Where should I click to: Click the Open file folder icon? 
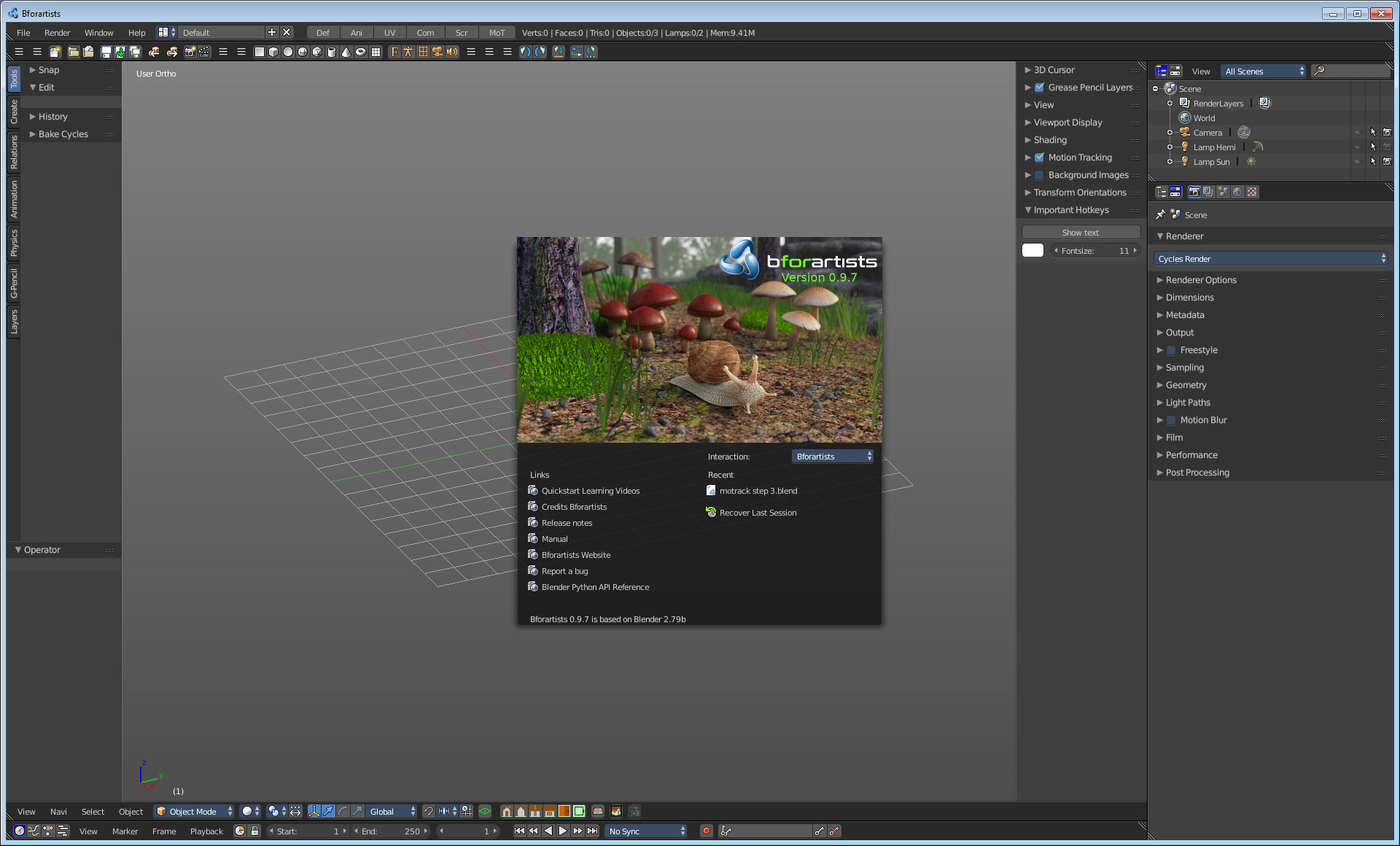(73, 52)
